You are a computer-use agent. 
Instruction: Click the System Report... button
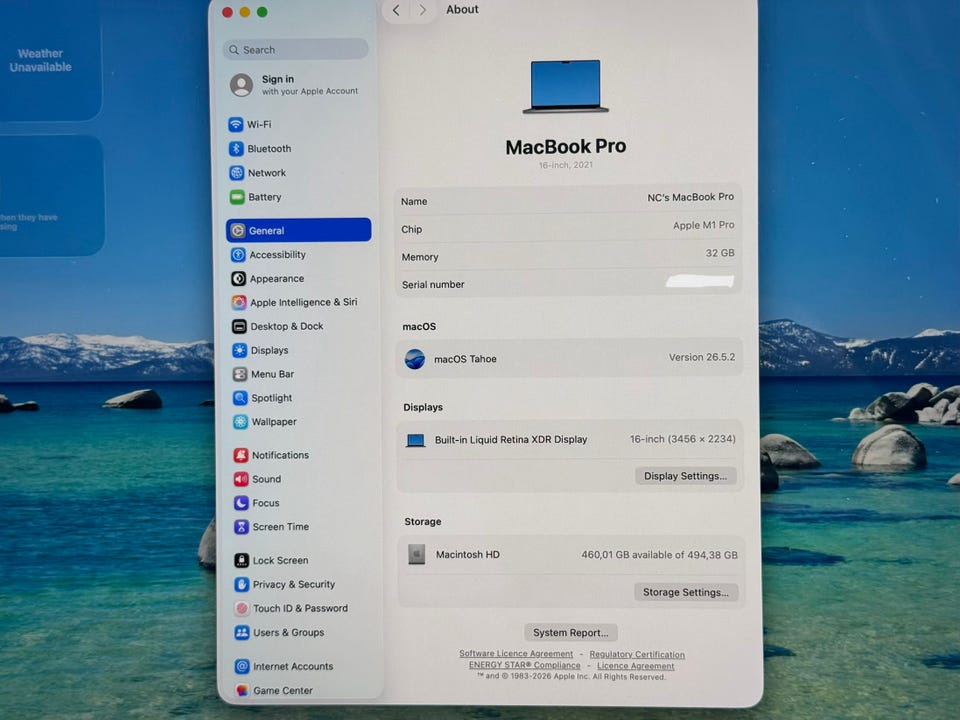coord(571,632)
